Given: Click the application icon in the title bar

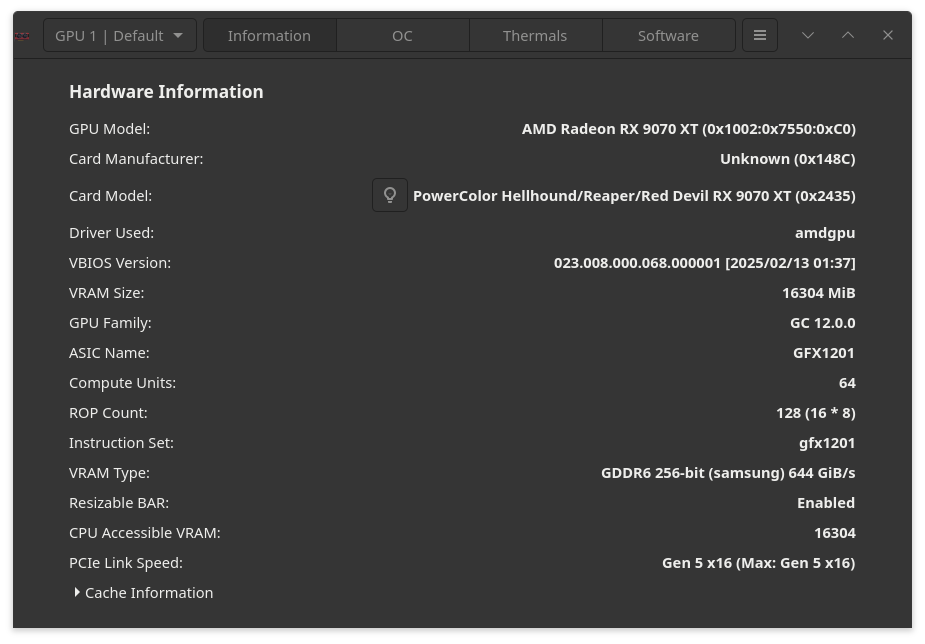Looking at the screenshot, I should 22,36.
